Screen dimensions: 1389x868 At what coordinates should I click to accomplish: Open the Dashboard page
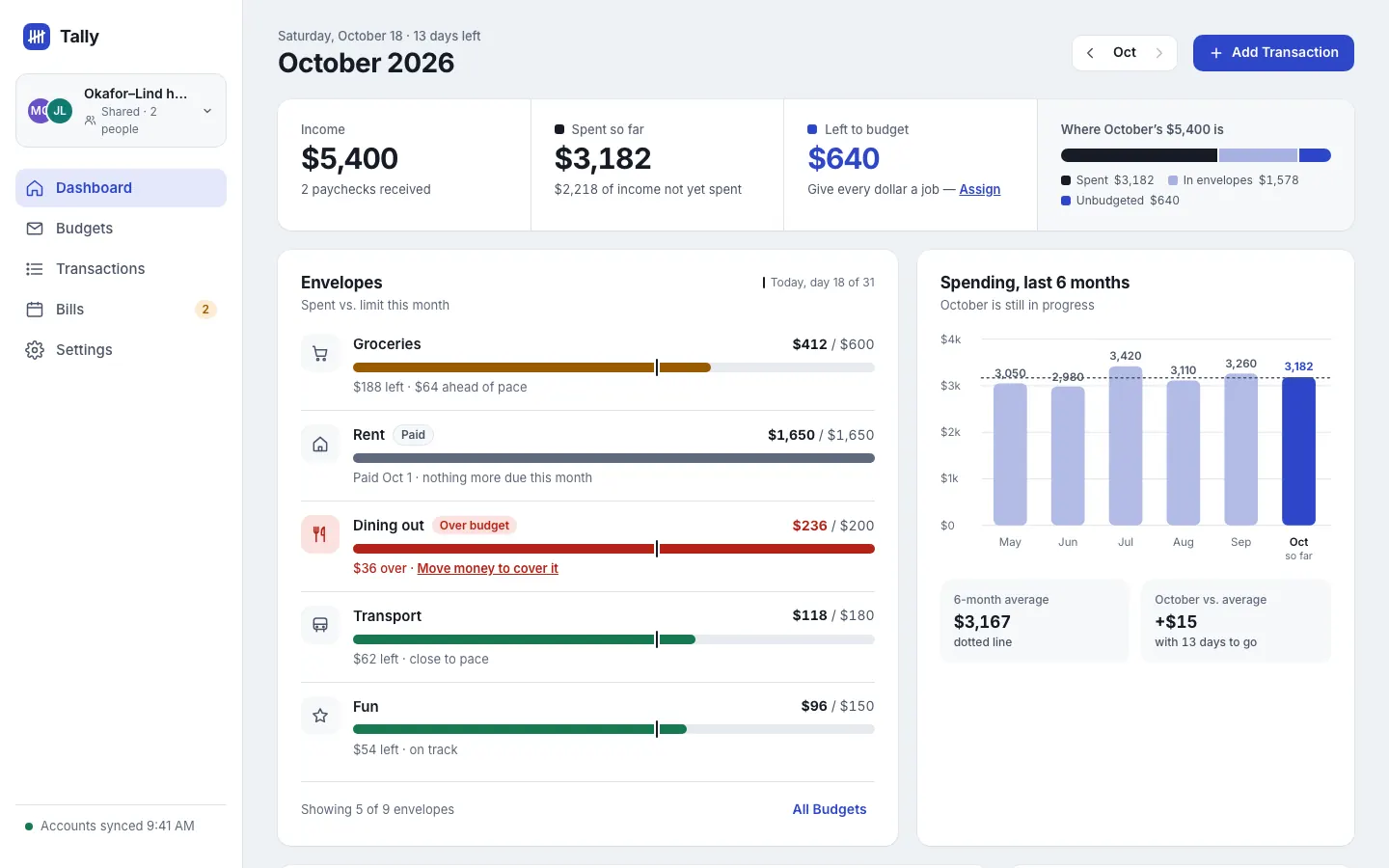pos(121,188)
